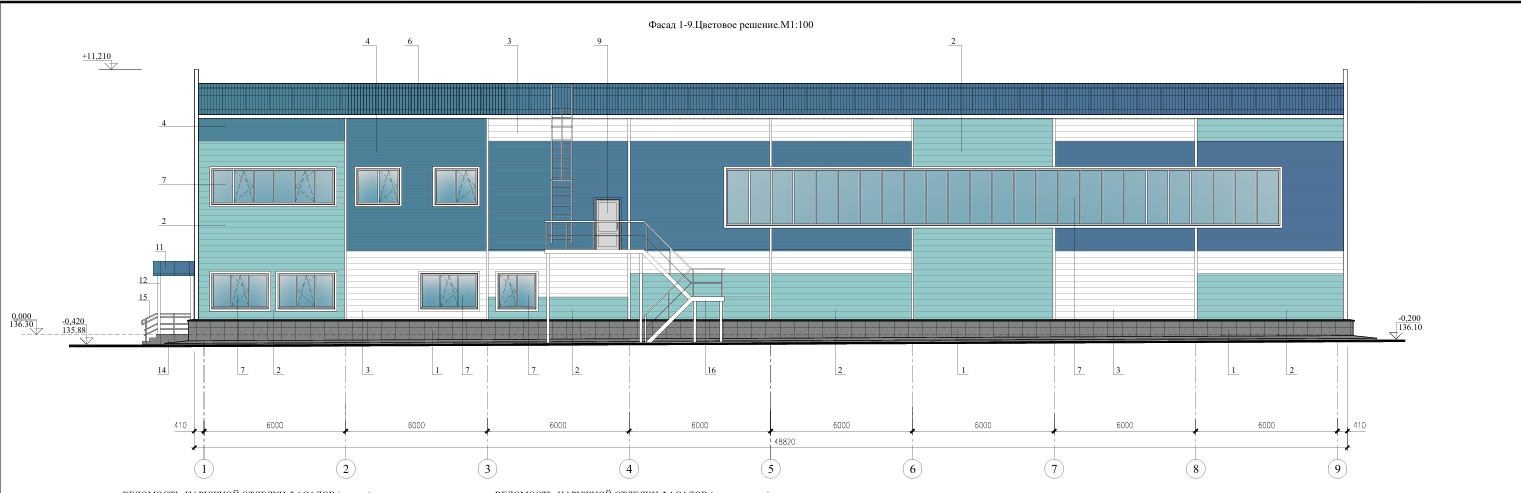Select the entrance door above the stairs

(x=607, y=224)
